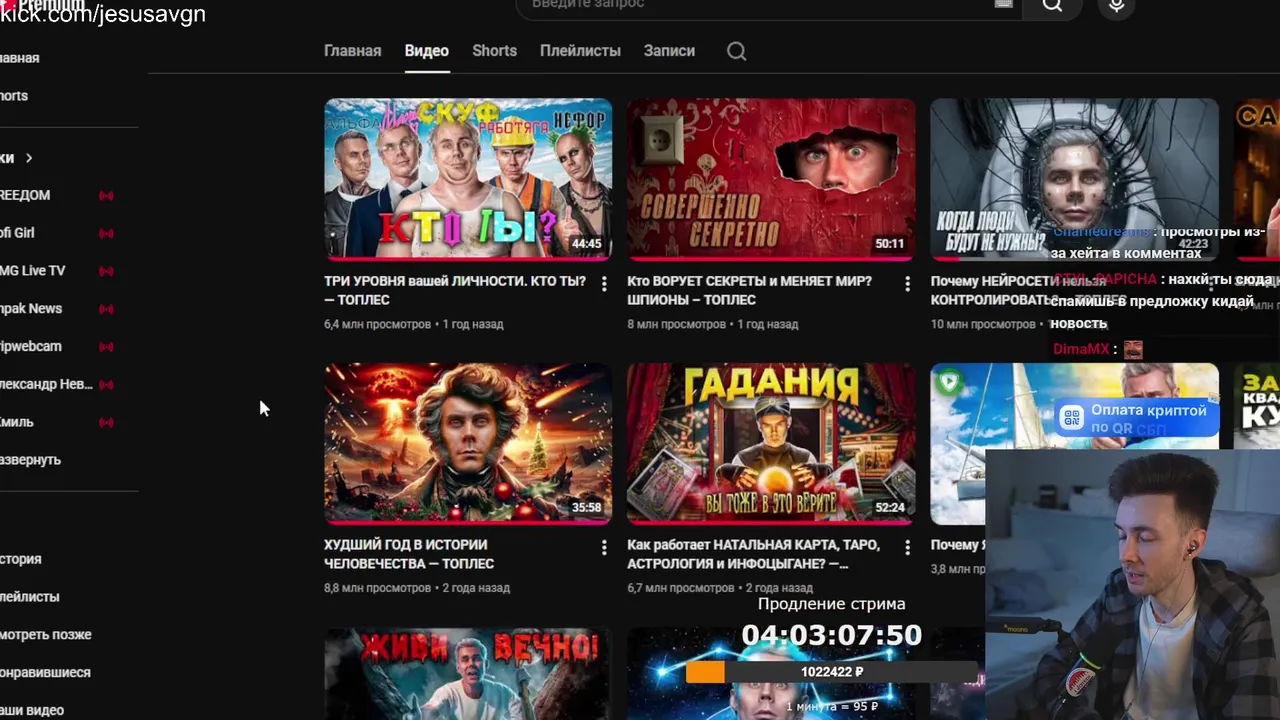Click the live indicator next to Александр Нев...
The width and height of the screenshot is (1280, 720).
point(106,384)
